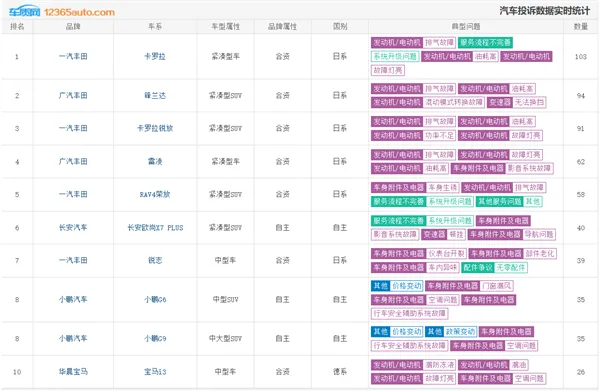Select the 长安欧尚X7 PLUS series link

coord(155,228)
